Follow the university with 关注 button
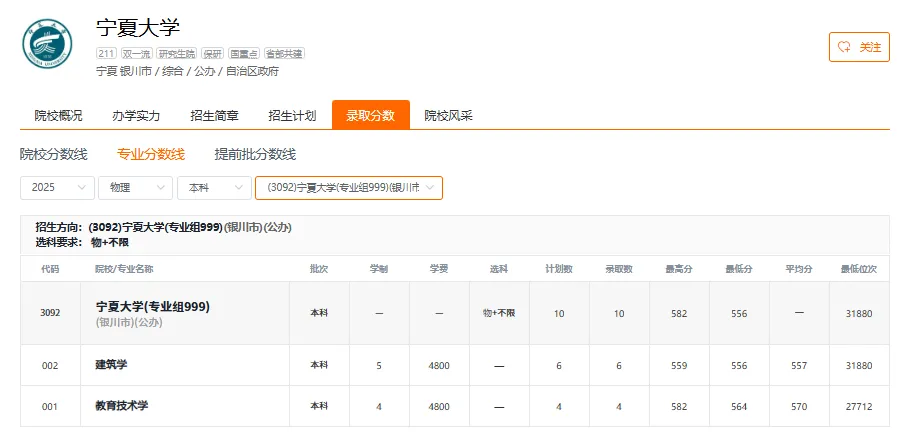Screen dimensions: 924x438 coord(859,47)
